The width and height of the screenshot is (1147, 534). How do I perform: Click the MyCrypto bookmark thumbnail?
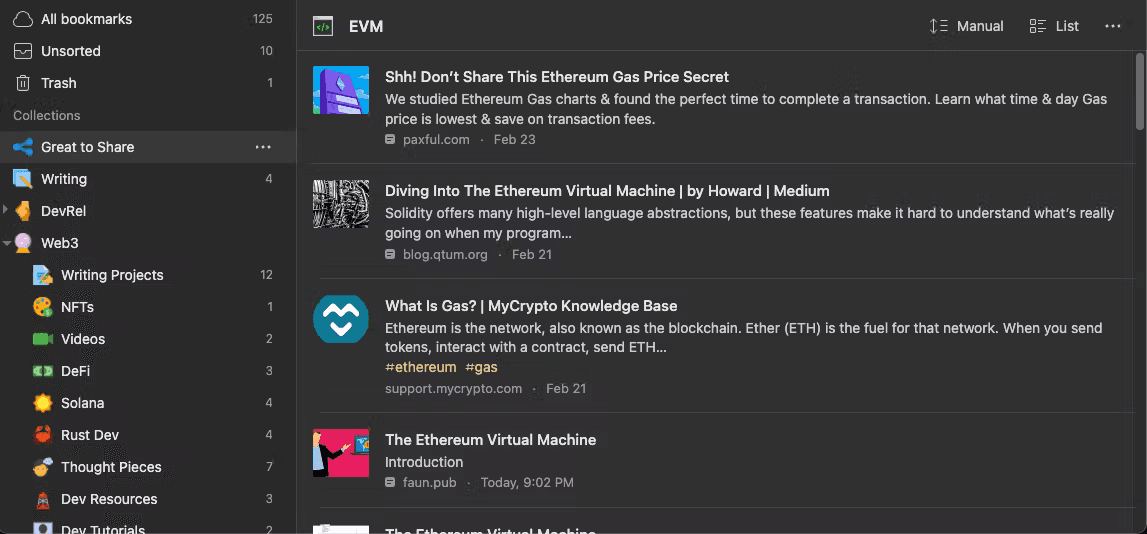point(341,319)
